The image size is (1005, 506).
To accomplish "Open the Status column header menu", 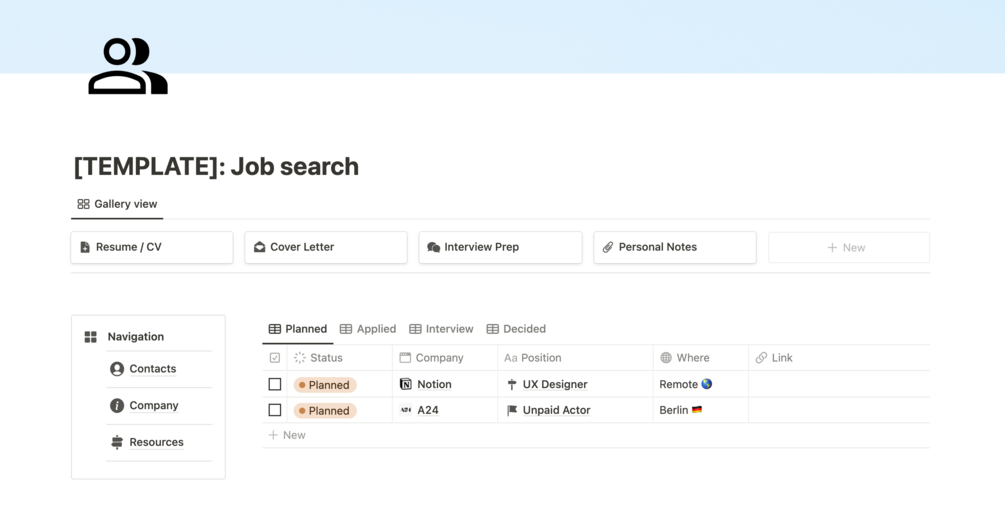I will 340,358.
